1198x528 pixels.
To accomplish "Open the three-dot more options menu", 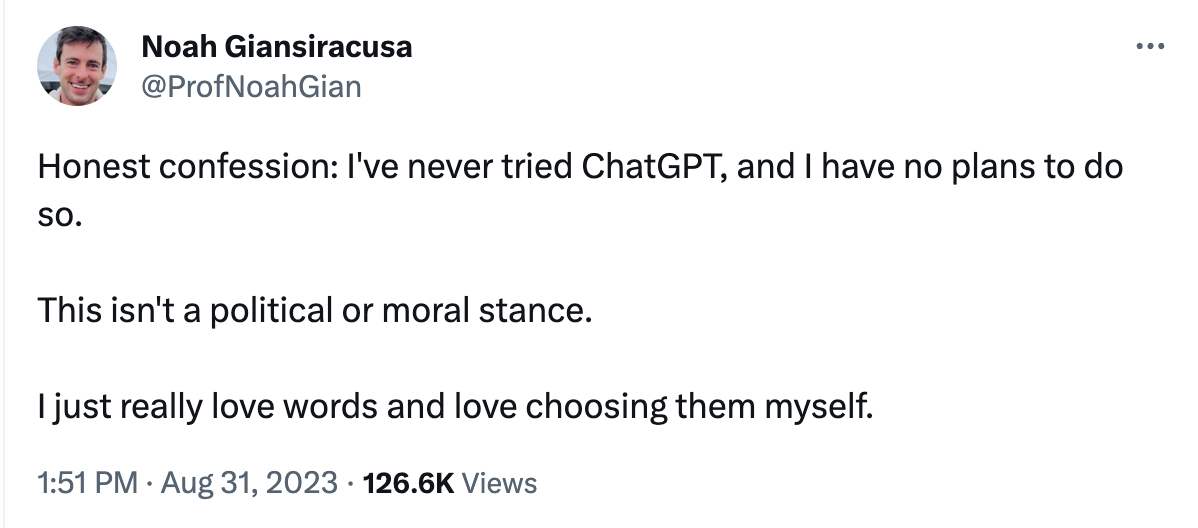I will point(1150,47).
